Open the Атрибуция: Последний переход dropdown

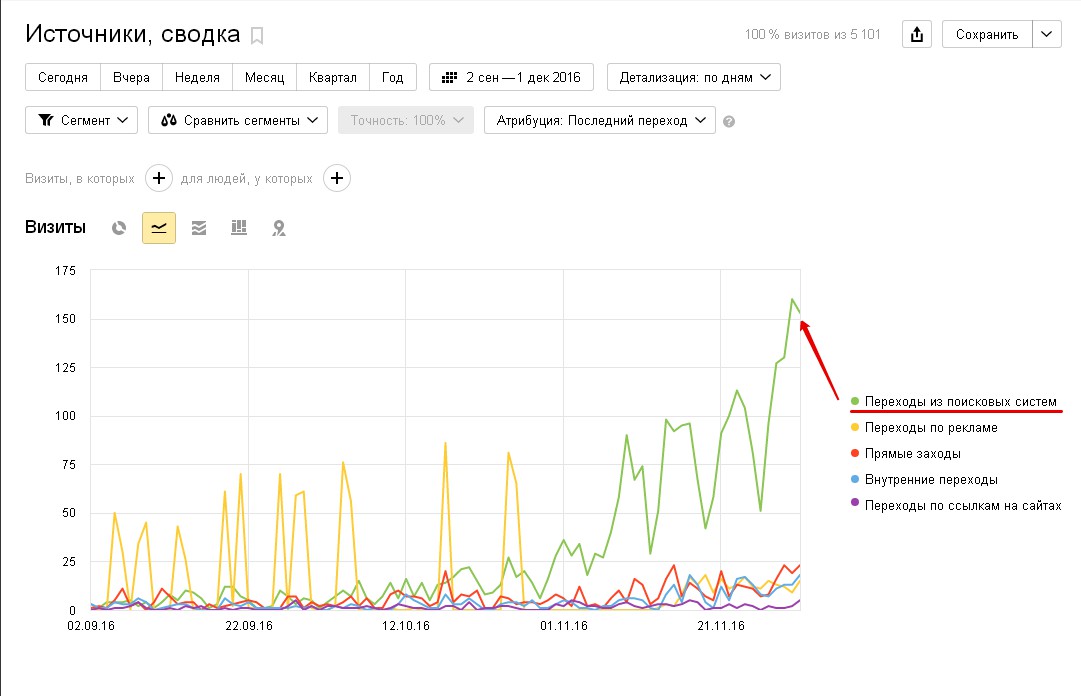(x=600, y=120)
